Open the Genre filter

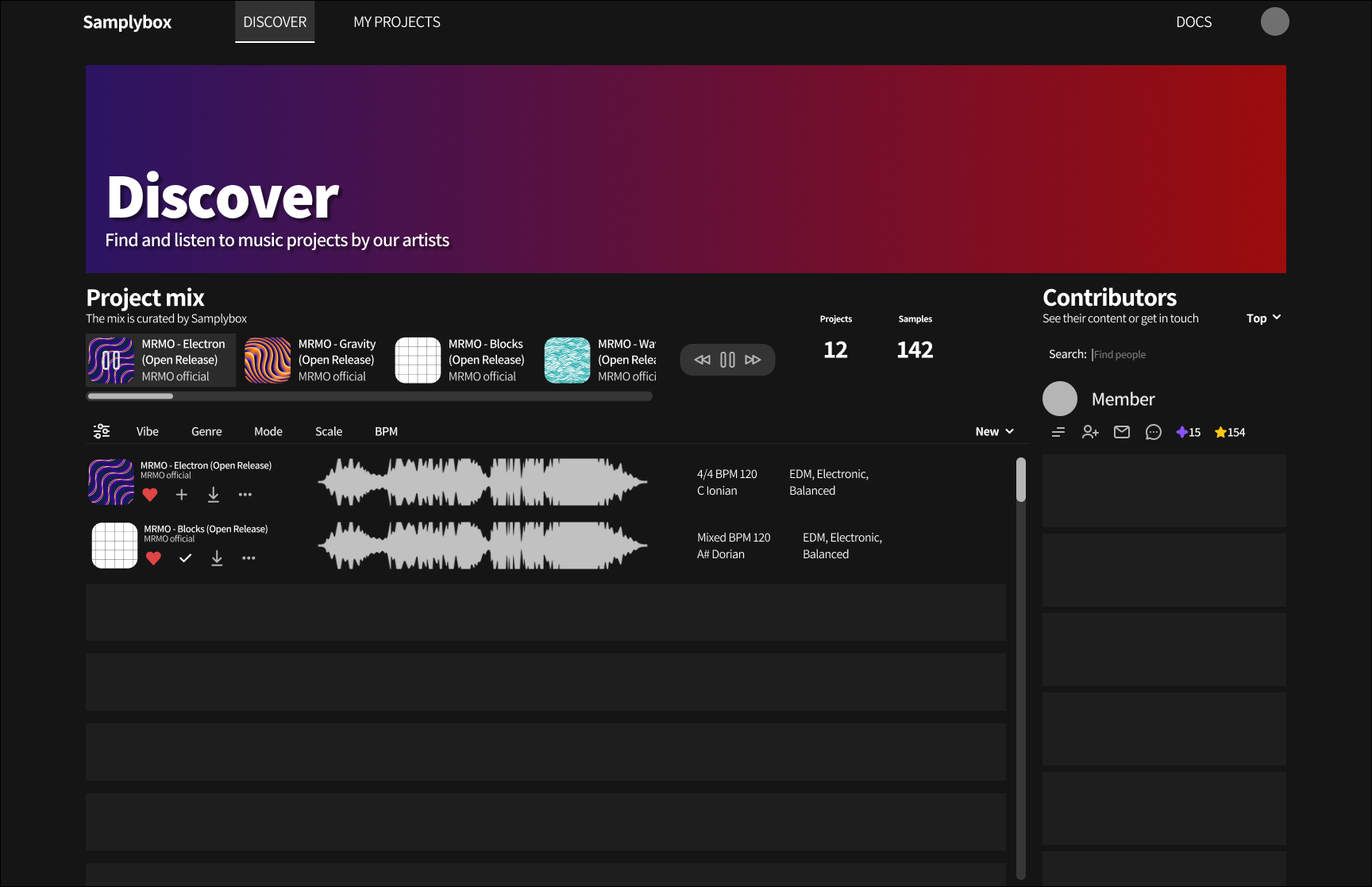206,430
